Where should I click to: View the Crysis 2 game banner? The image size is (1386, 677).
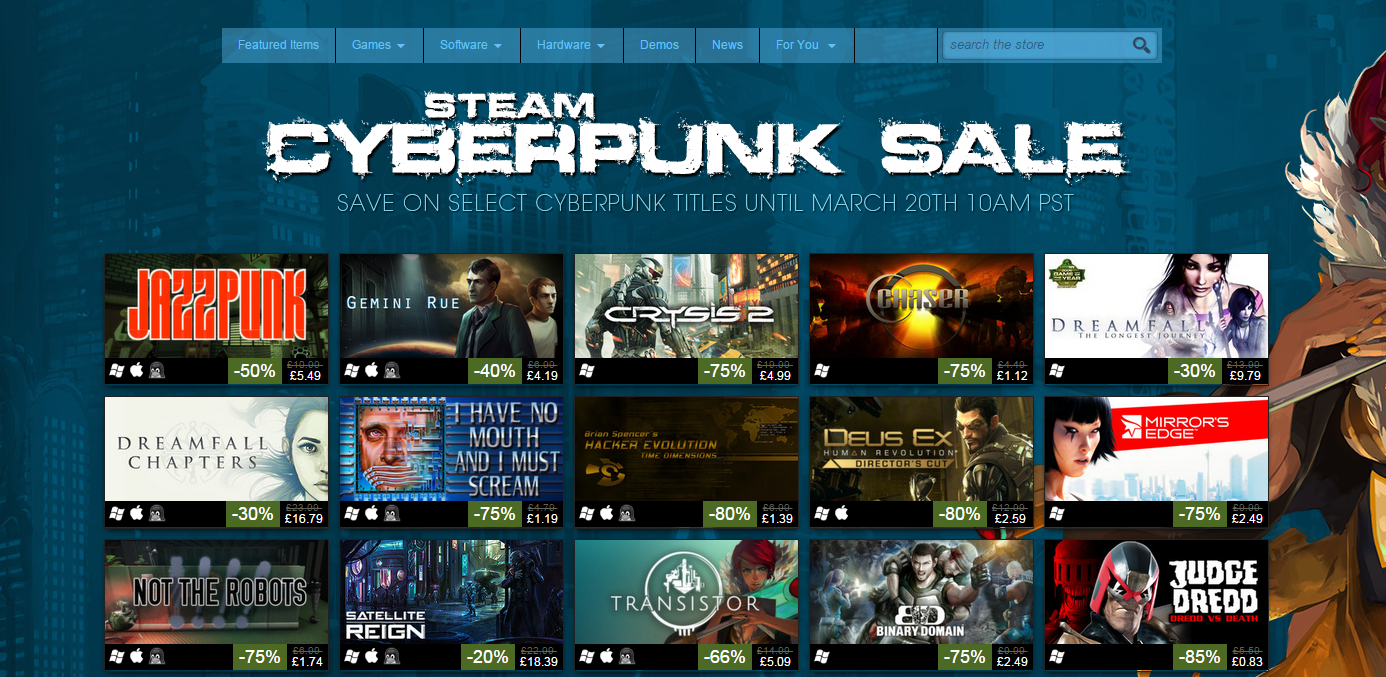(687, 306)
